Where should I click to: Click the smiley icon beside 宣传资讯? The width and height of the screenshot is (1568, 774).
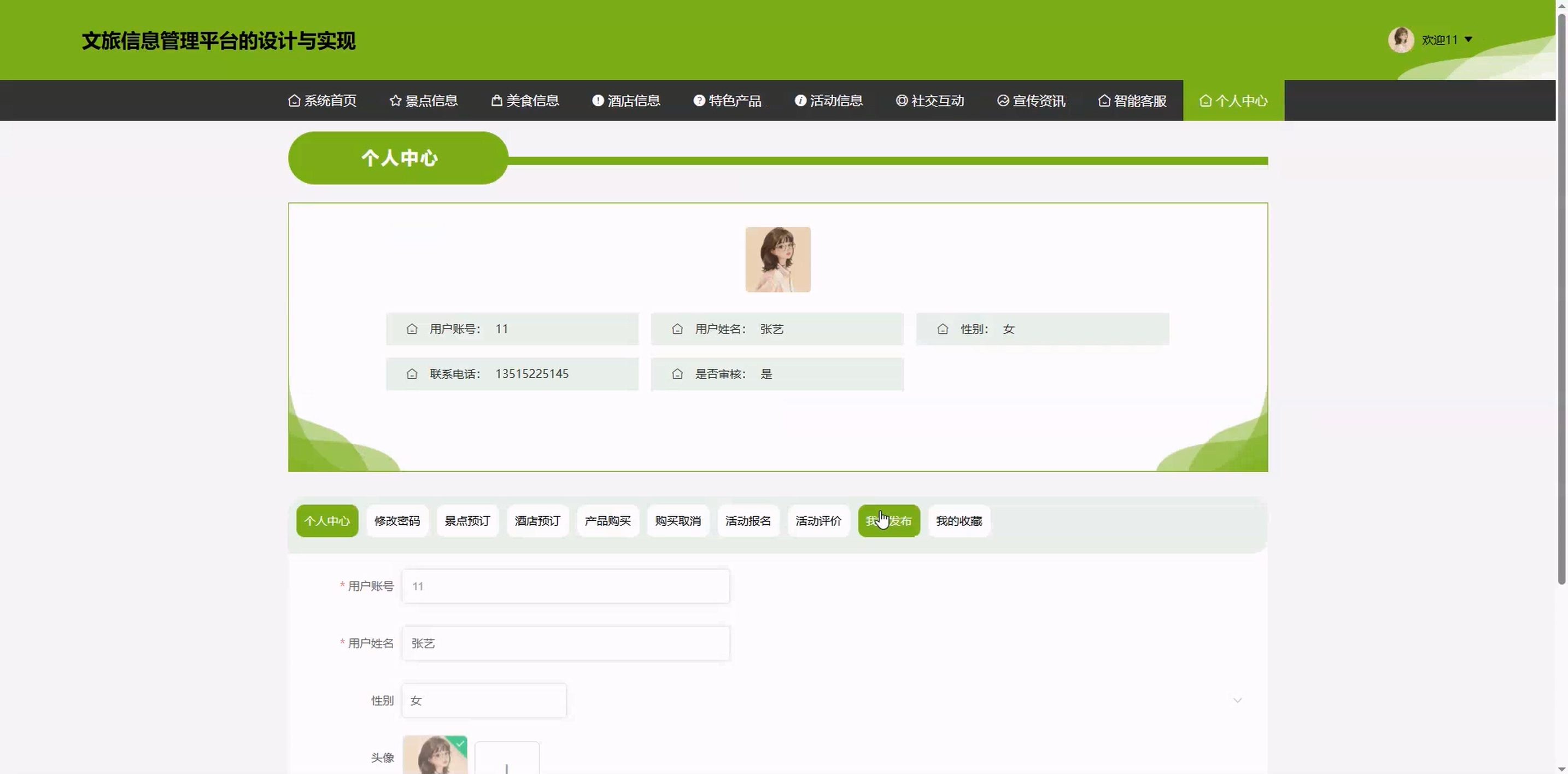pos(1003,101)
